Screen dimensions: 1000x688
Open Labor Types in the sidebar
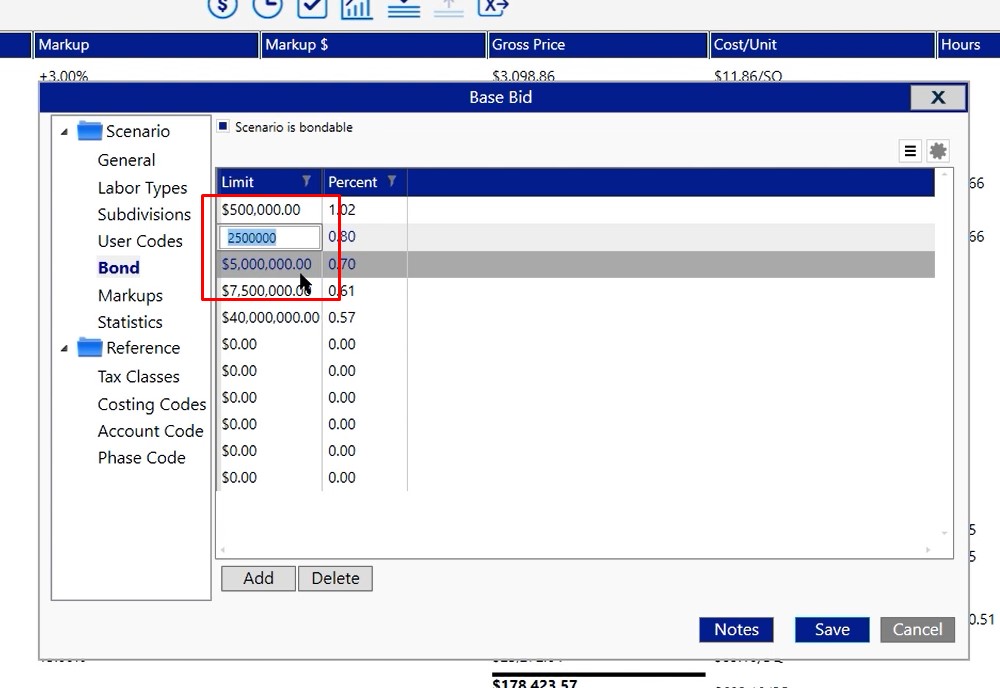142,188
